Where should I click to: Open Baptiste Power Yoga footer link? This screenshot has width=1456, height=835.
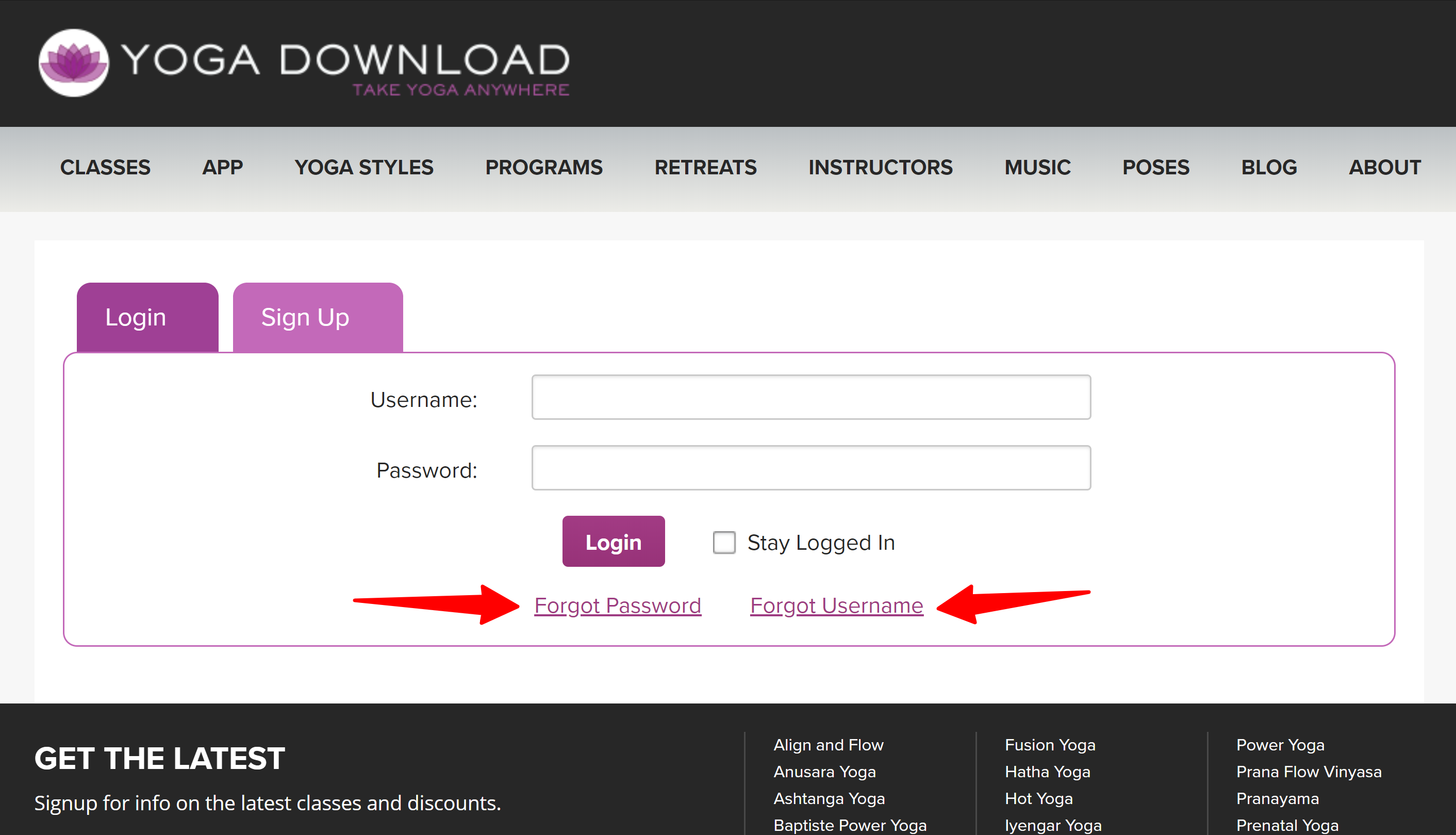point(850,825)
